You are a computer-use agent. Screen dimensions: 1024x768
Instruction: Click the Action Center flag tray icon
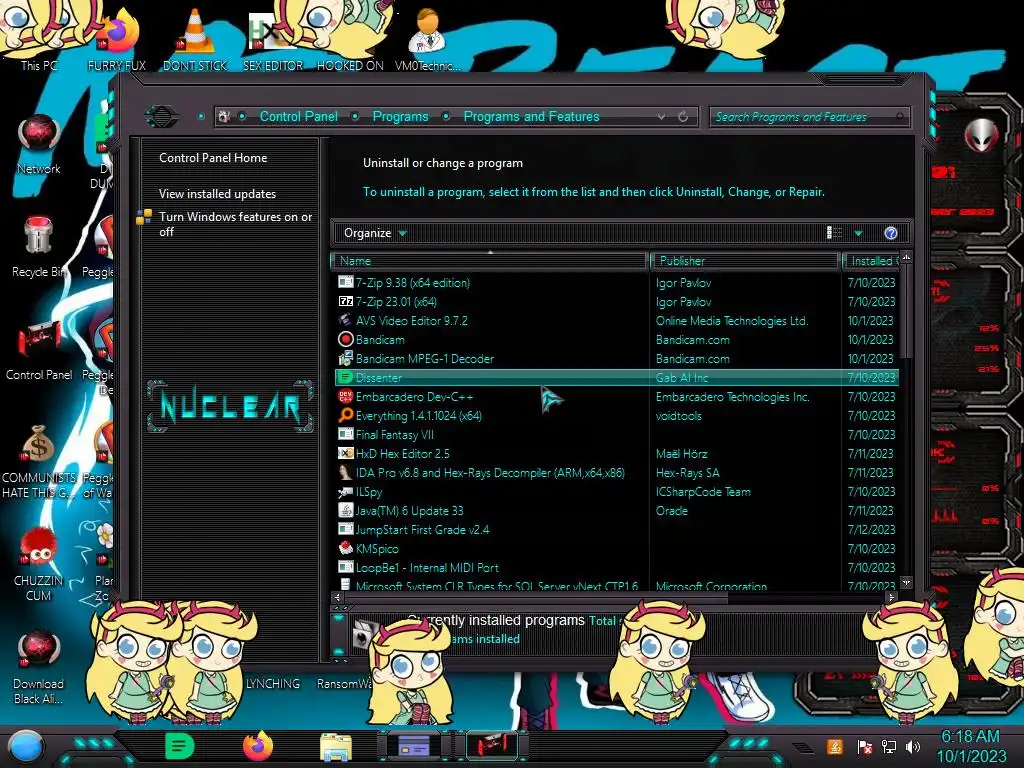point(865,746)
